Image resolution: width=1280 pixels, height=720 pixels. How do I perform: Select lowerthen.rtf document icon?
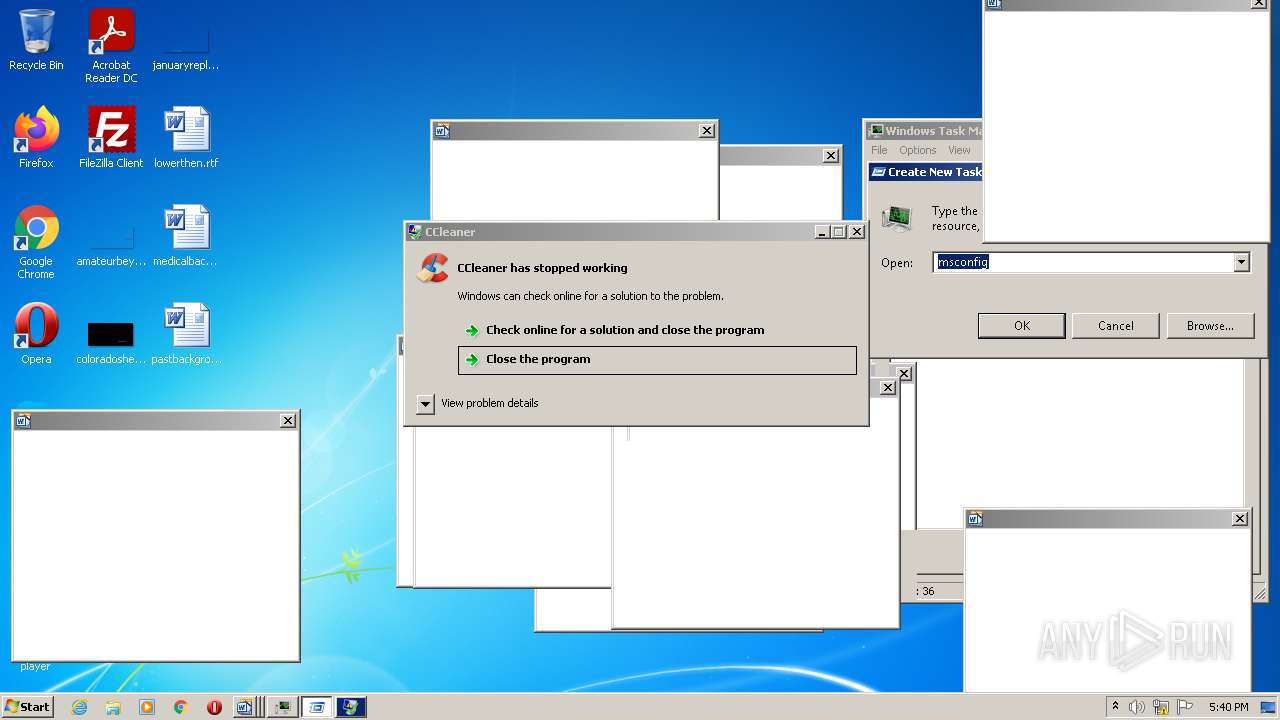click(x=186, y=138)
